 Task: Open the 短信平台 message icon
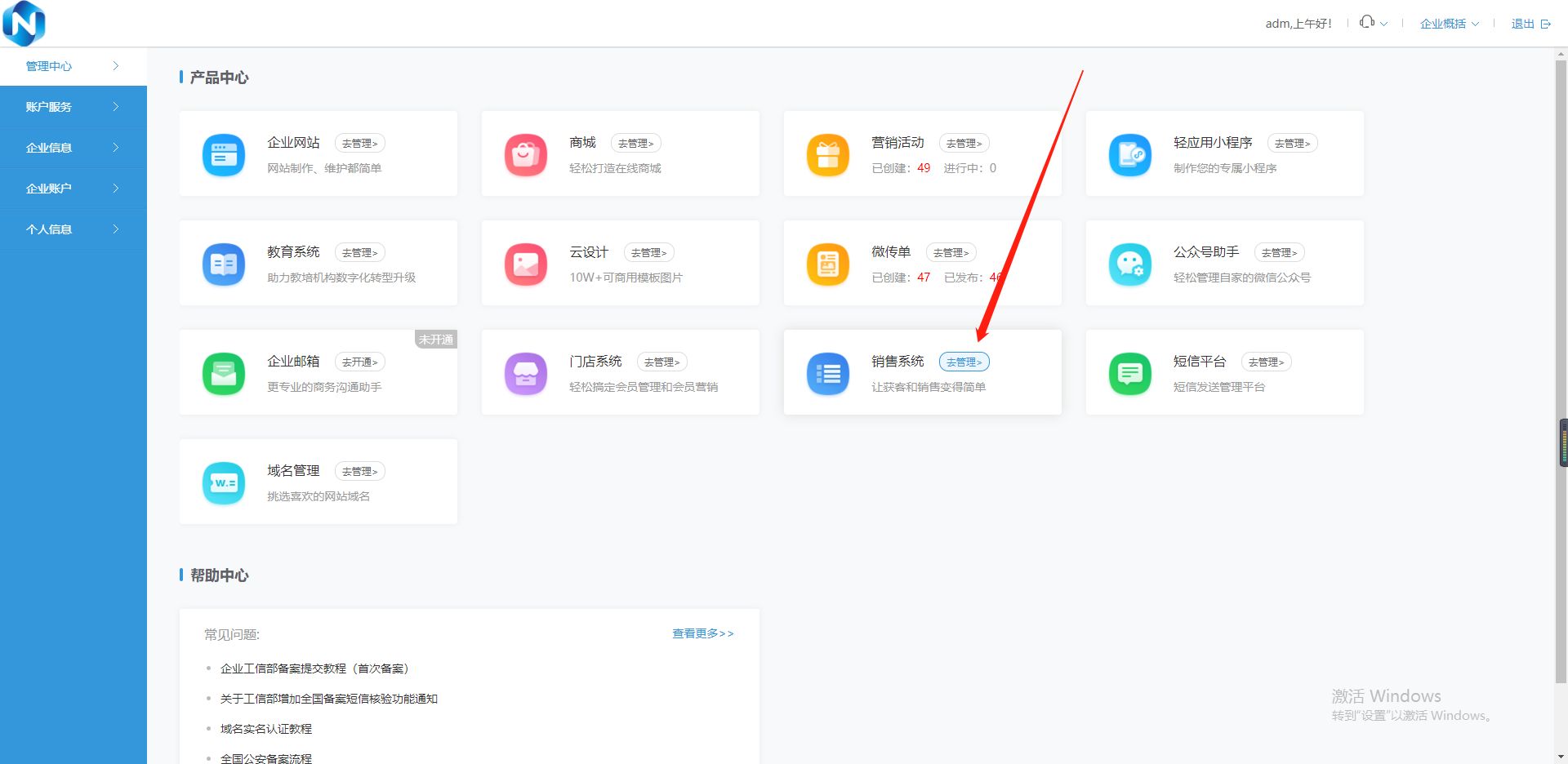pos(1129,373)
